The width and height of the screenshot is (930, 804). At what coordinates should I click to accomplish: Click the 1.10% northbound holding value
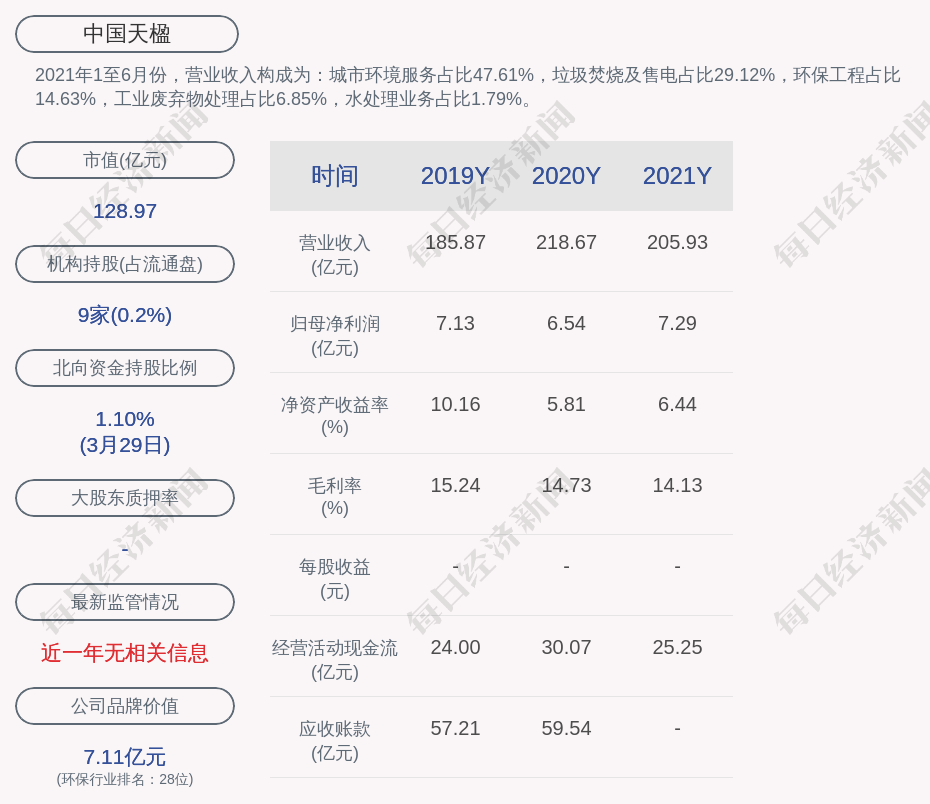tap(125, 419)
